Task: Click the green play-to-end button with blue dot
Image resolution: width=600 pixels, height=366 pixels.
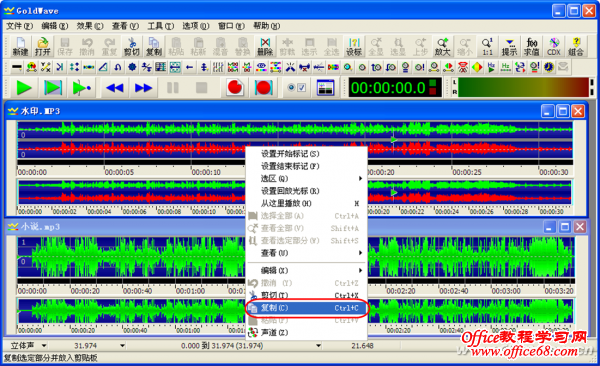Action: [82, 88]
